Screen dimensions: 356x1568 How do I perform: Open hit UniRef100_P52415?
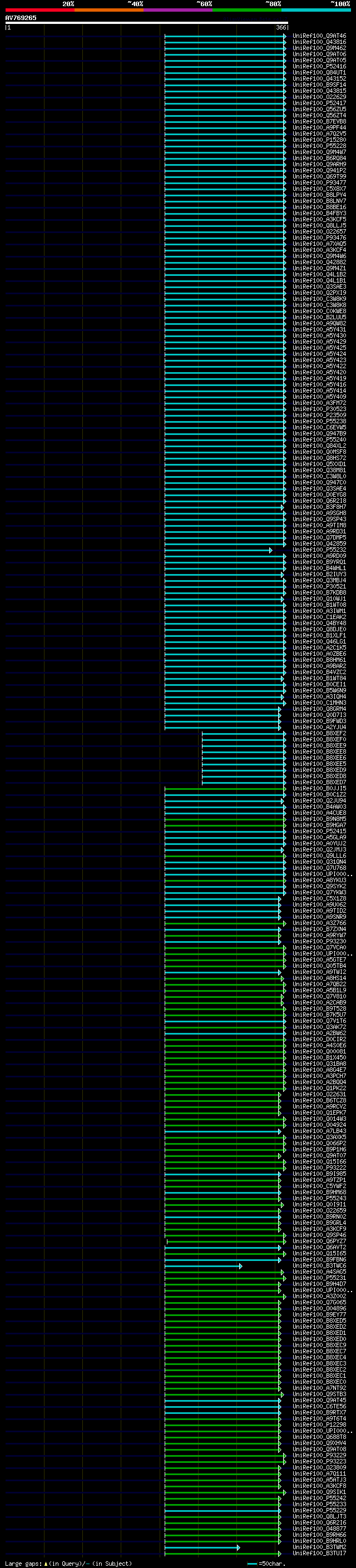pos(319,831)
